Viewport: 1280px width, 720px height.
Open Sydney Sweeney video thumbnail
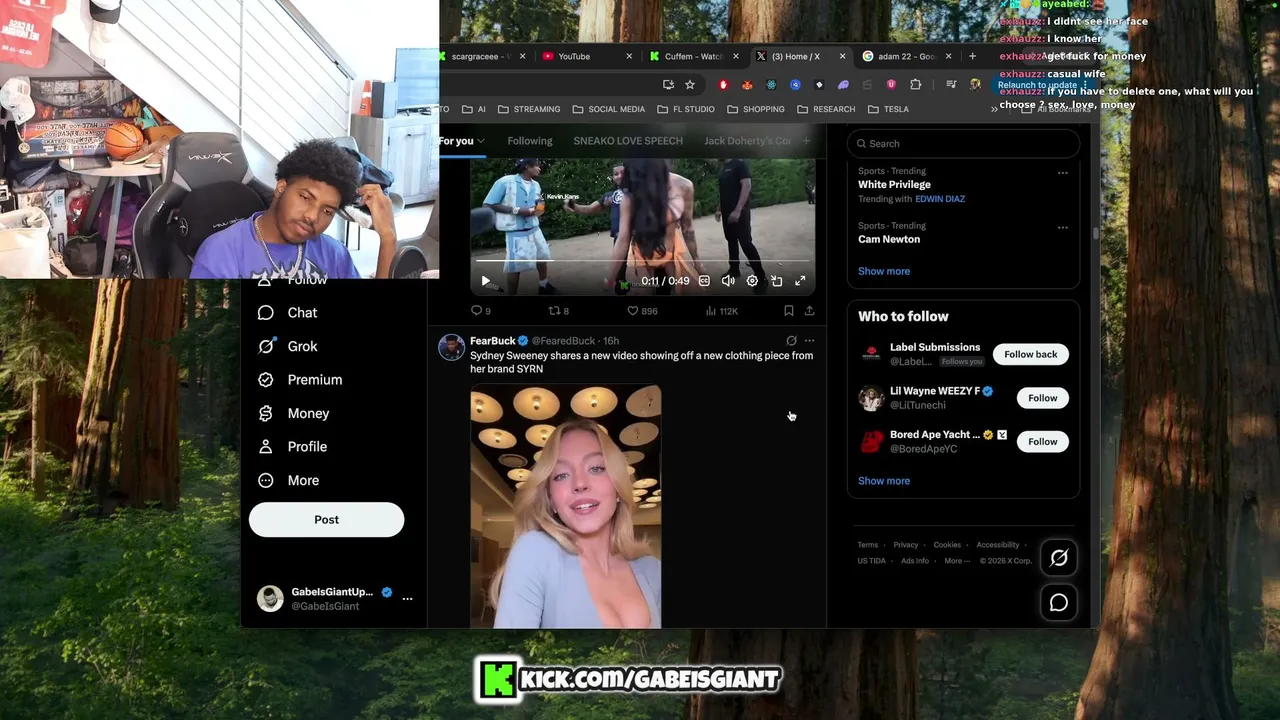pos(566,506)
